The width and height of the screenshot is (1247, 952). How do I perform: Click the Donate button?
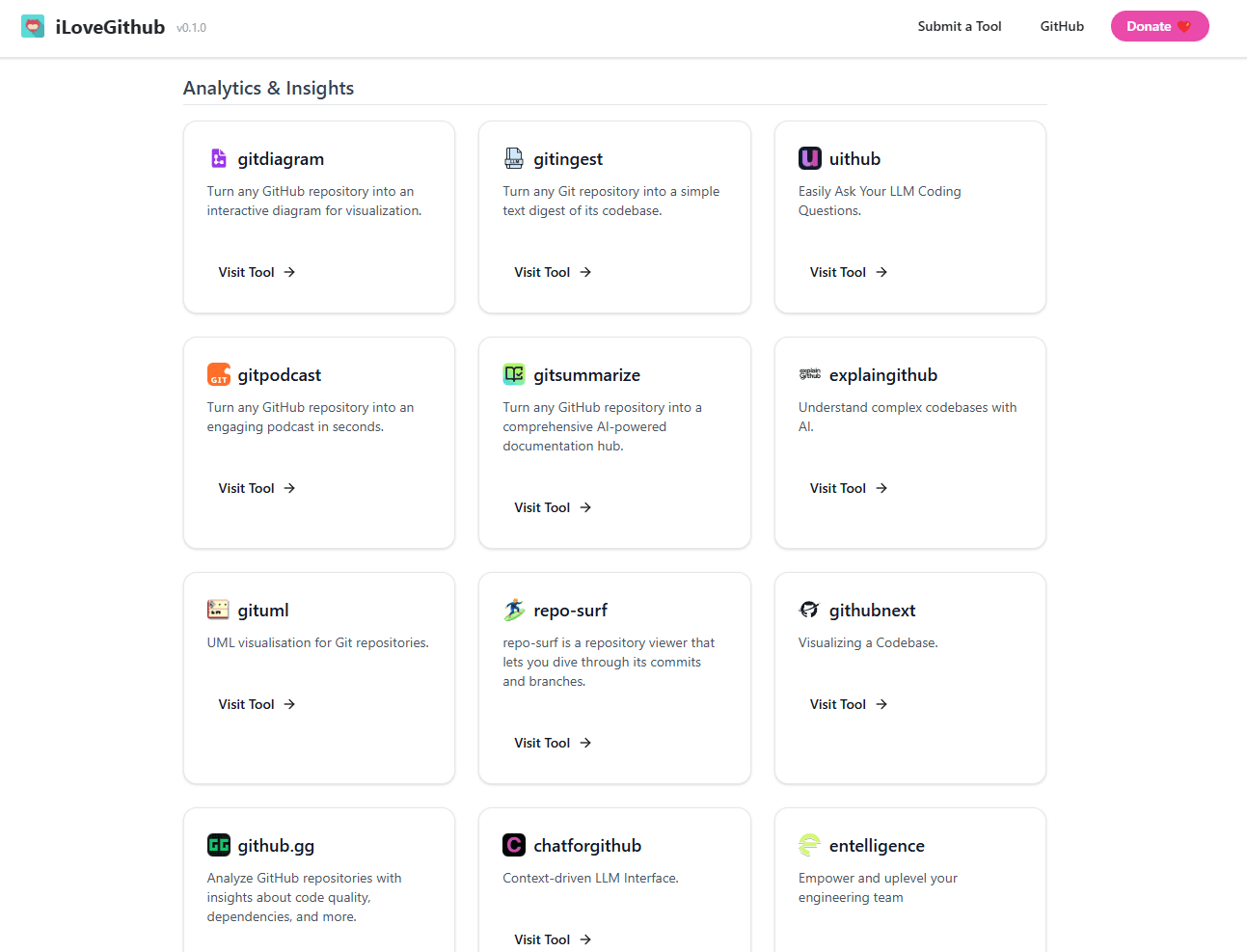coord(1159,26)
